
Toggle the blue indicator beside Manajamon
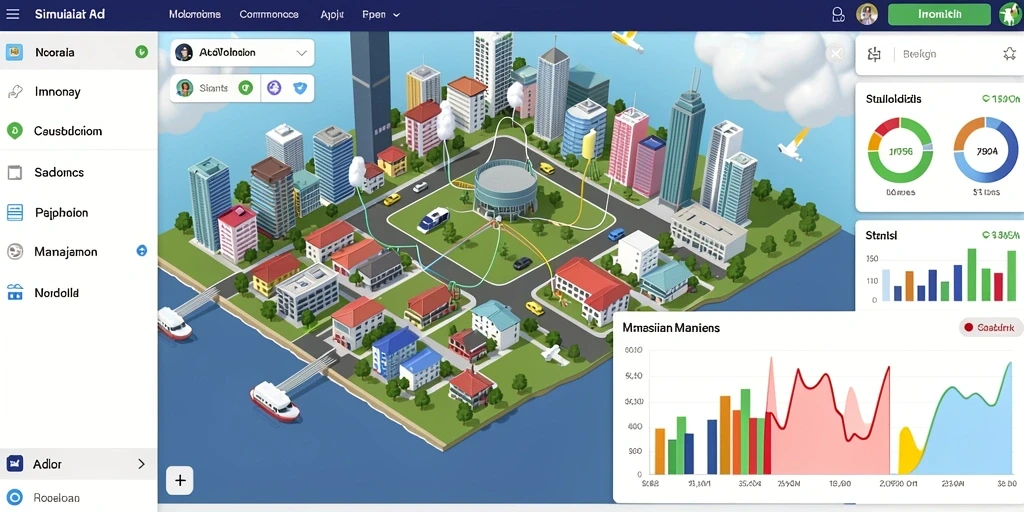coord(141,251)
